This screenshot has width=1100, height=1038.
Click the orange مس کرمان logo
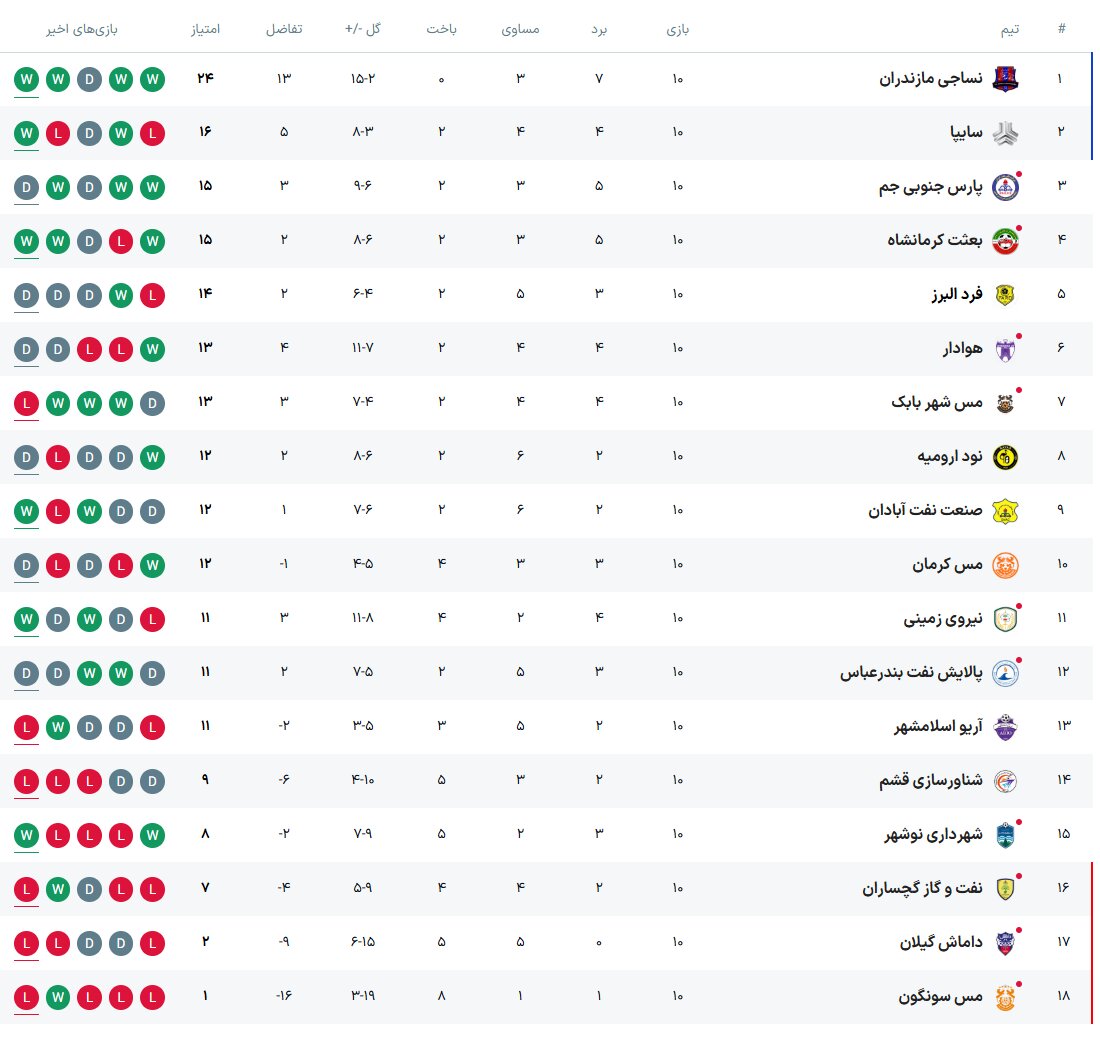1005,564
